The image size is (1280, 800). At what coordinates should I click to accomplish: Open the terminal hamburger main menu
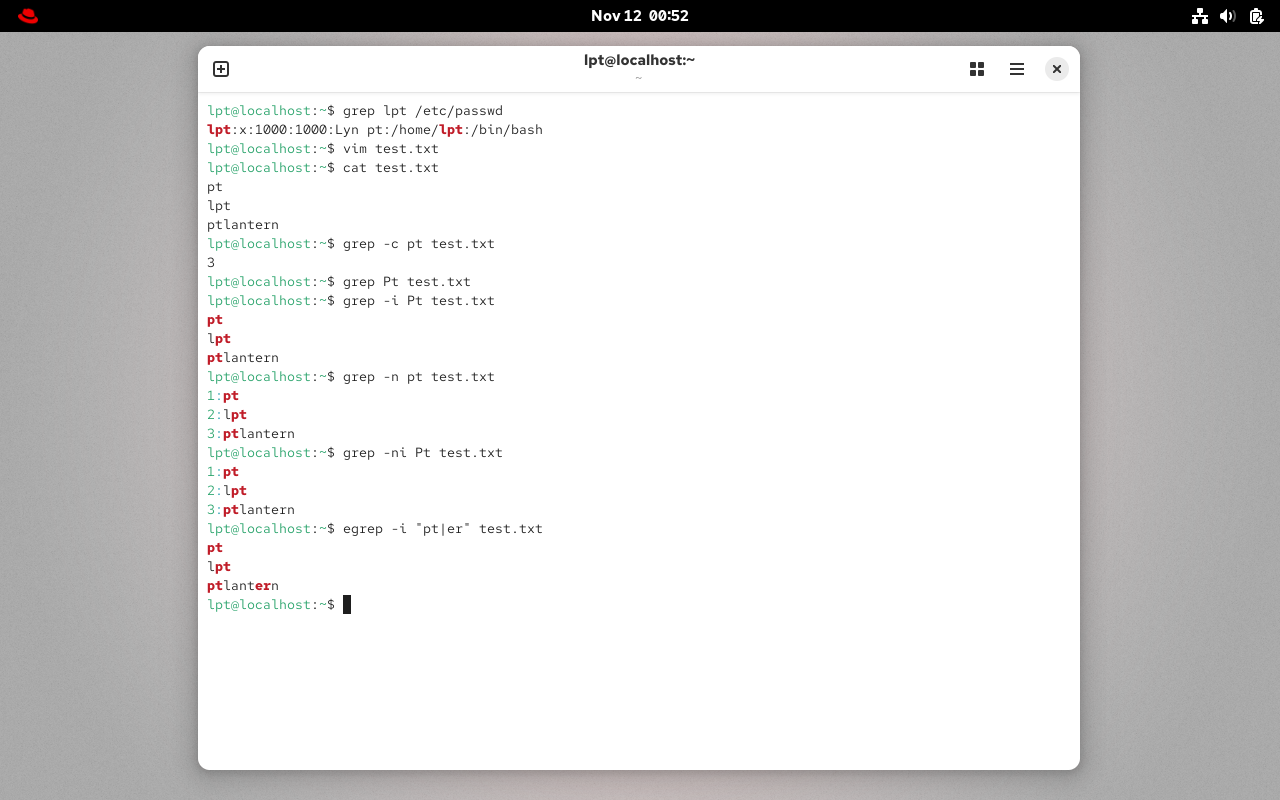click(1017, 69)
